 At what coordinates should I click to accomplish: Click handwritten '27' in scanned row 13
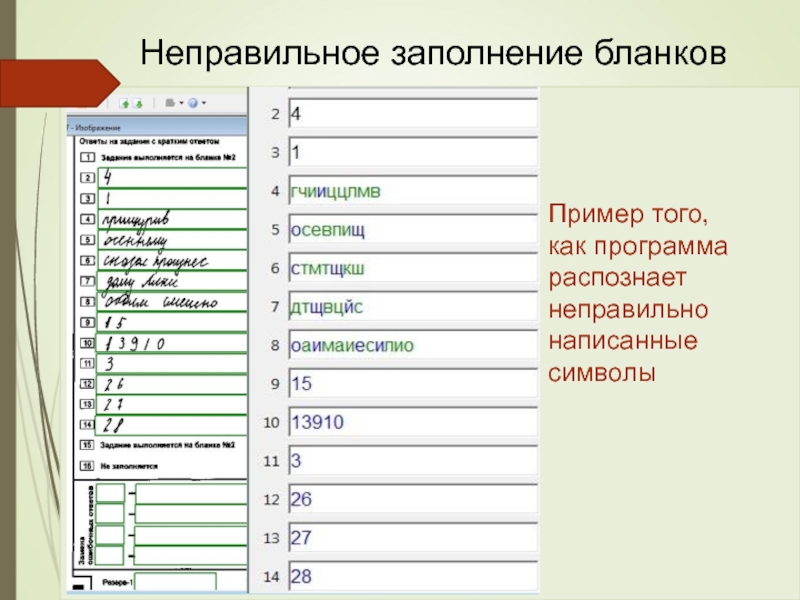(x=113, y=405)
